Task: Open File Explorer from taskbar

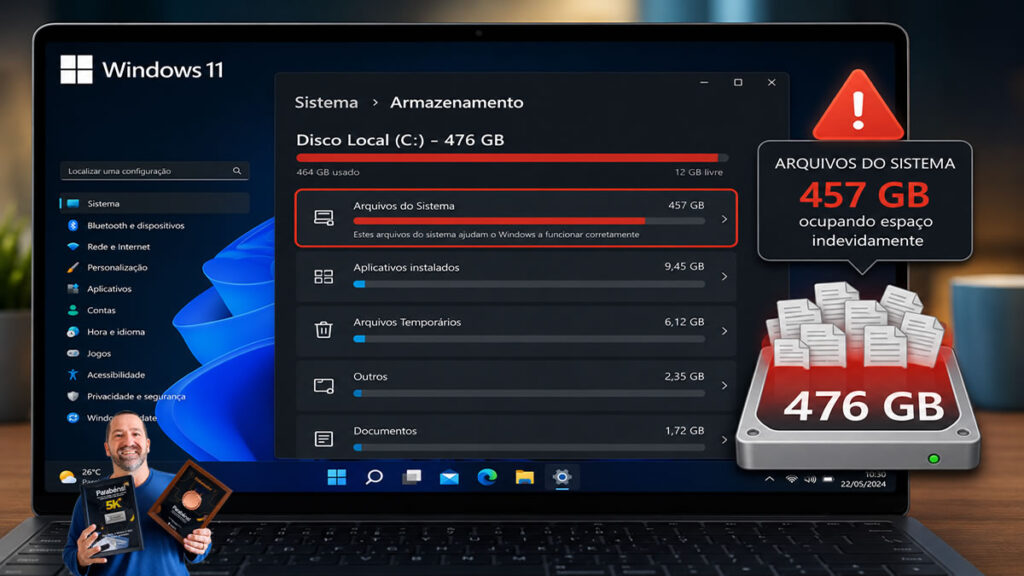Action: (524, 477)
